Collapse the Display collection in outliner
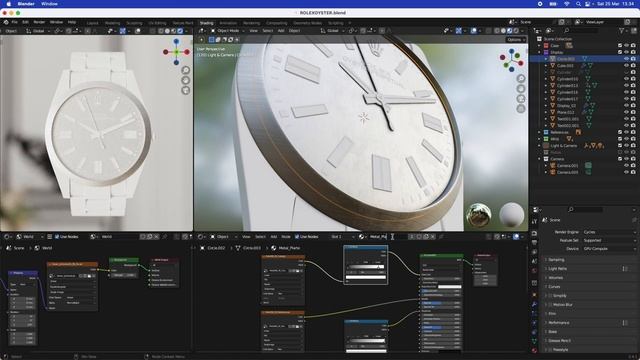This screenshot has height=360, width=640. 540,52
